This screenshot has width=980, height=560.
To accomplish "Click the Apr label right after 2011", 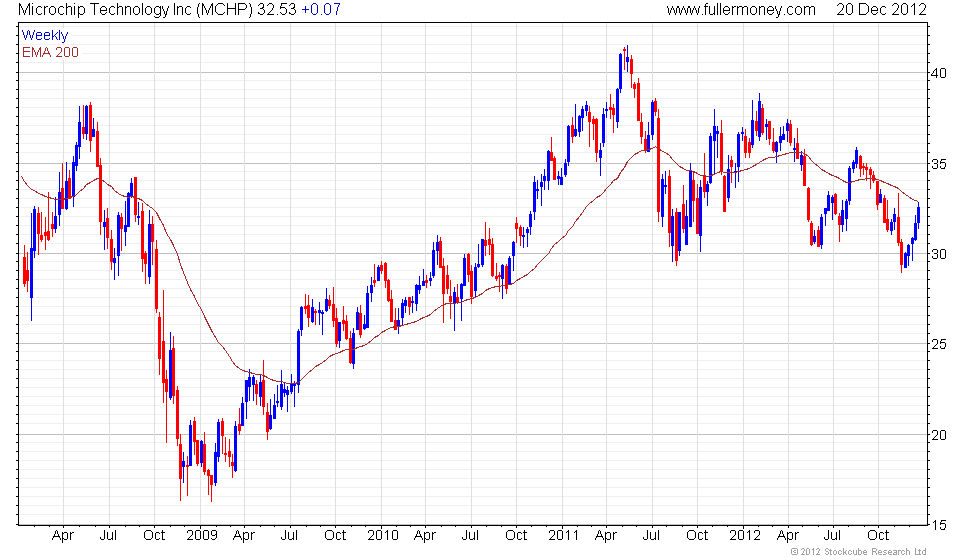I will pos(606,536).
